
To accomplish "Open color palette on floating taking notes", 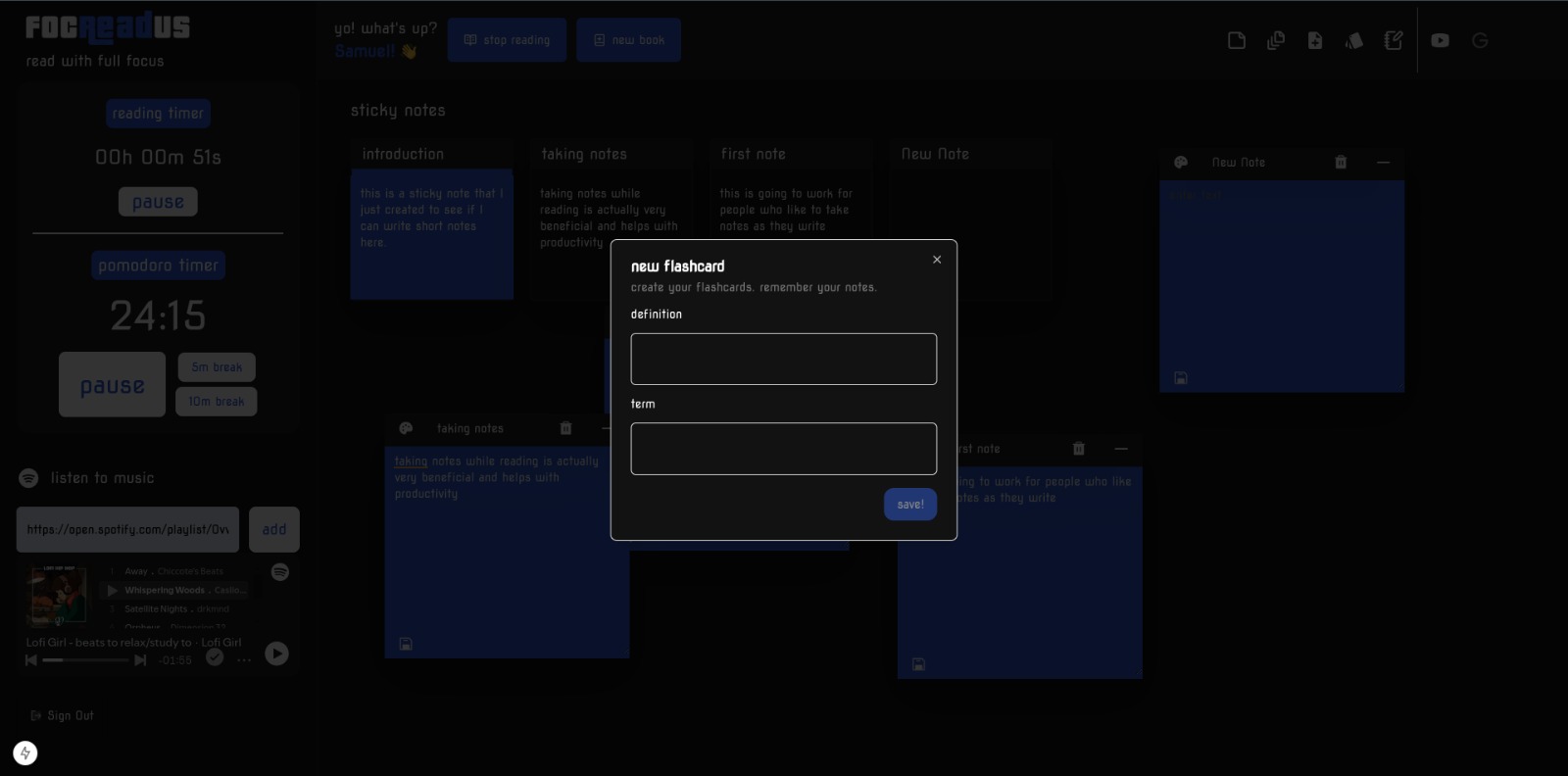I will pyautogui.click(x=406, y=428).
